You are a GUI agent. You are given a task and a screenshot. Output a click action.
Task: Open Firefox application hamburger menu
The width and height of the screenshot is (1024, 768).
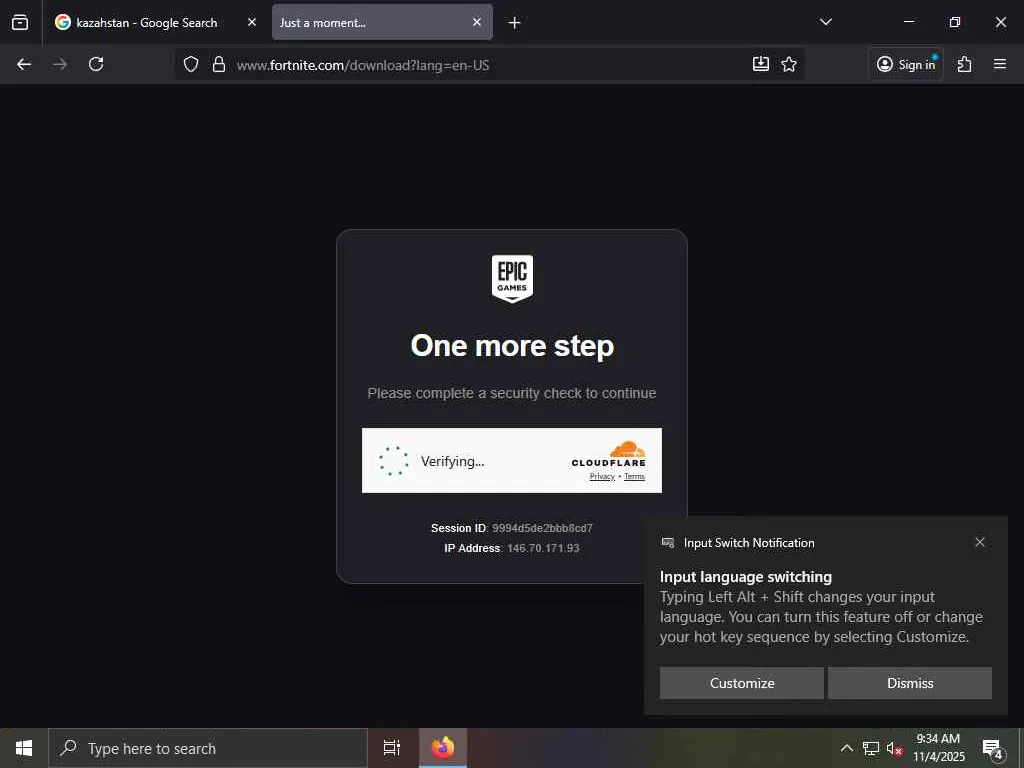click(1000, 64)
